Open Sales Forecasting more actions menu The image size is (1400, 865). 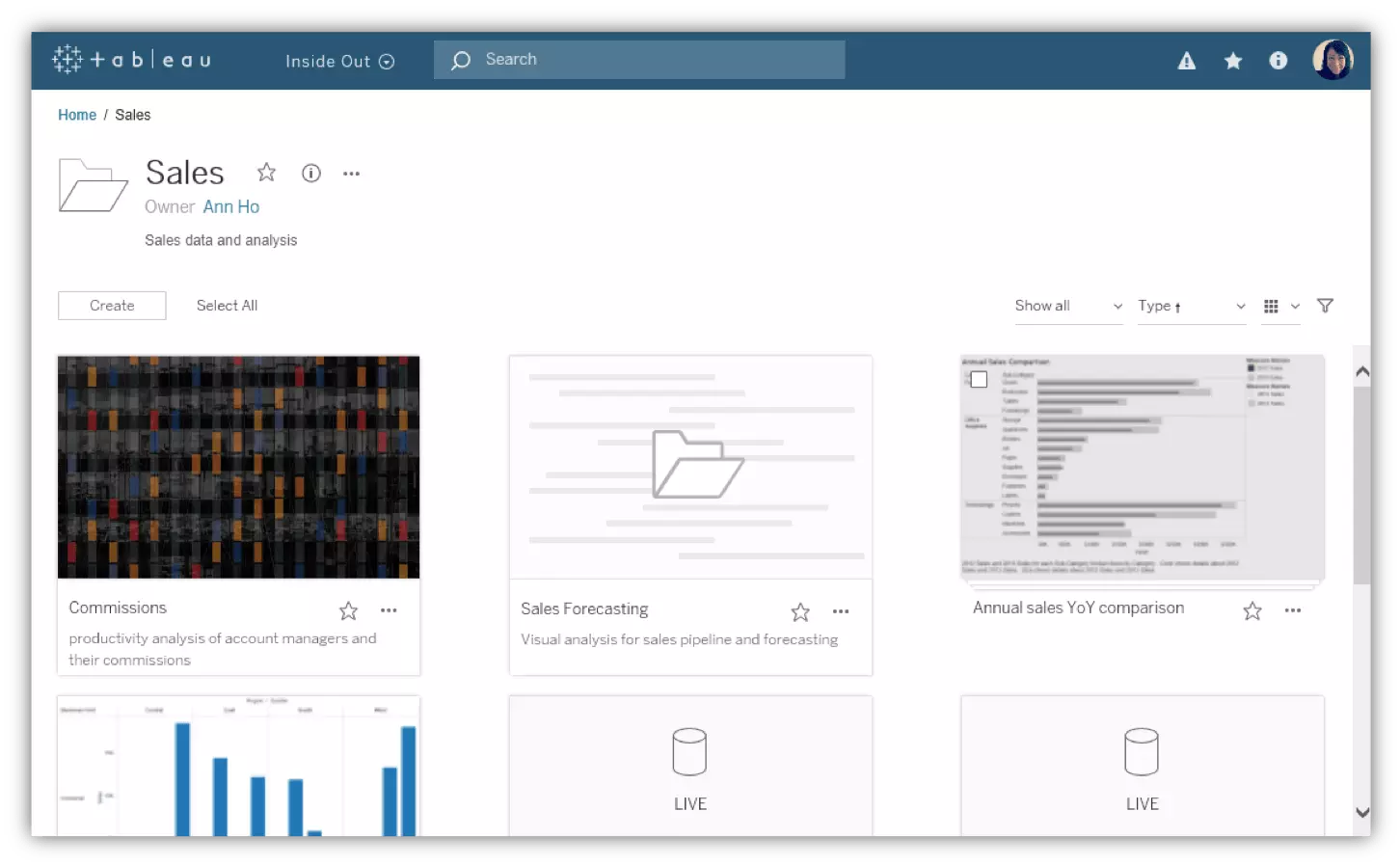(x=841, y=611)
